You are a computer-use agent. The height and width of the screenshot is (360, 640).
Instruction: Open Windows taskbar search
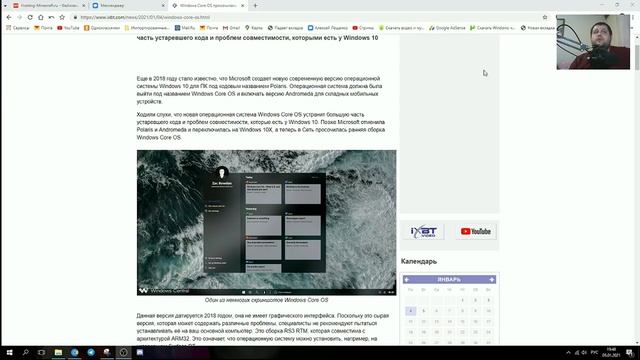pos(25,352)
